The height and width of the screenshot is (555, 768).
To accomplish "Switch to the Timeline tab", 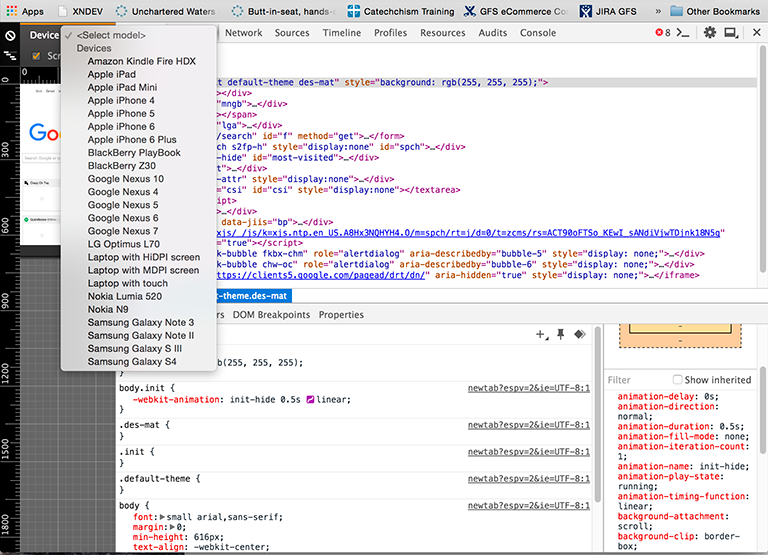I will coord(342,33).
